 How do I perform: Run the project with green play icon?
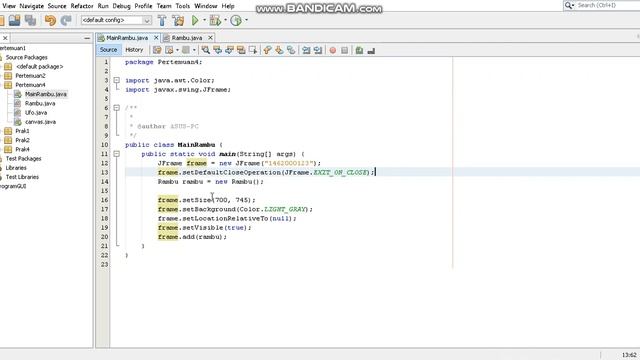click(195, 20)
